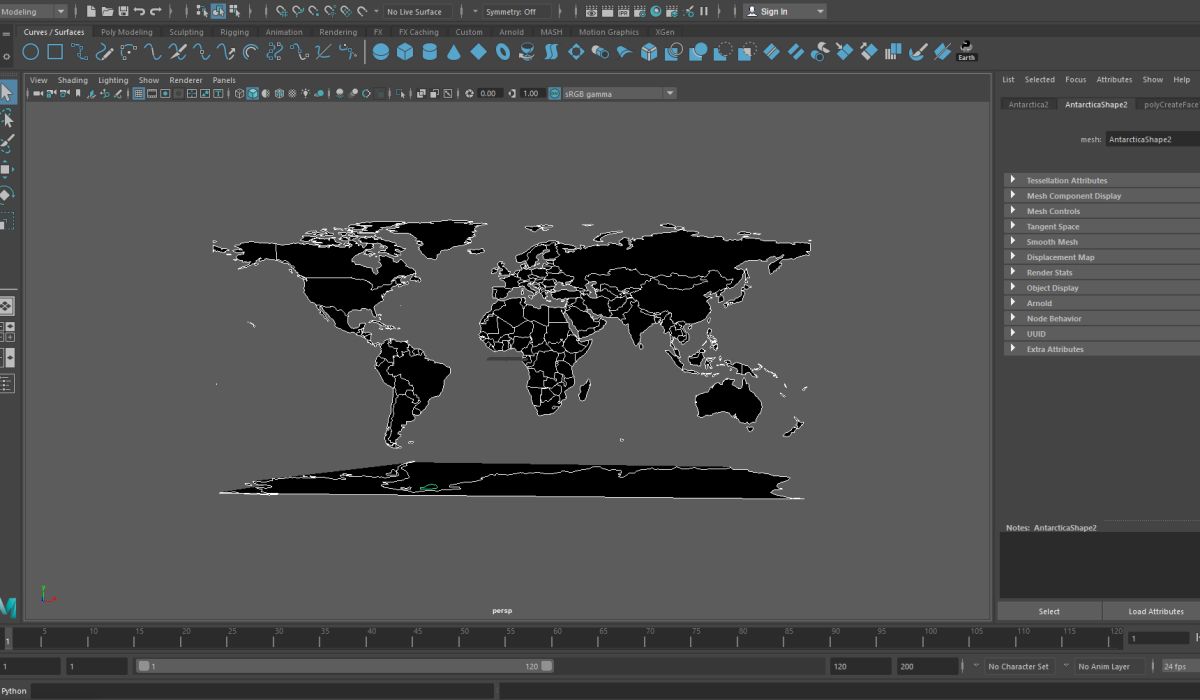Viewport: 1200px width, 700px height.
Task: Click the Save Scene icon
Action: (123, 11)
